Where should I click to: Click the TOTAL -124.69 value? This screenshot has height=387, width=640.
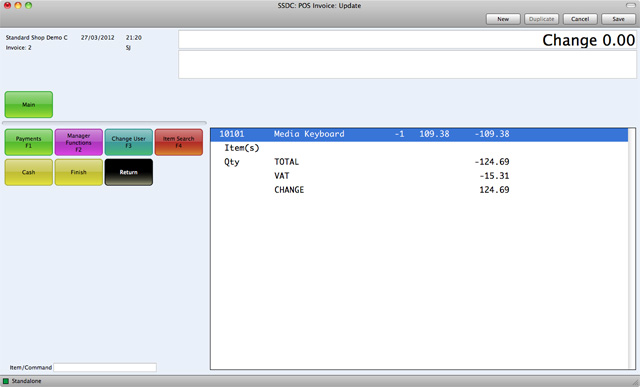pyautogui.click(x=492, y=162)
